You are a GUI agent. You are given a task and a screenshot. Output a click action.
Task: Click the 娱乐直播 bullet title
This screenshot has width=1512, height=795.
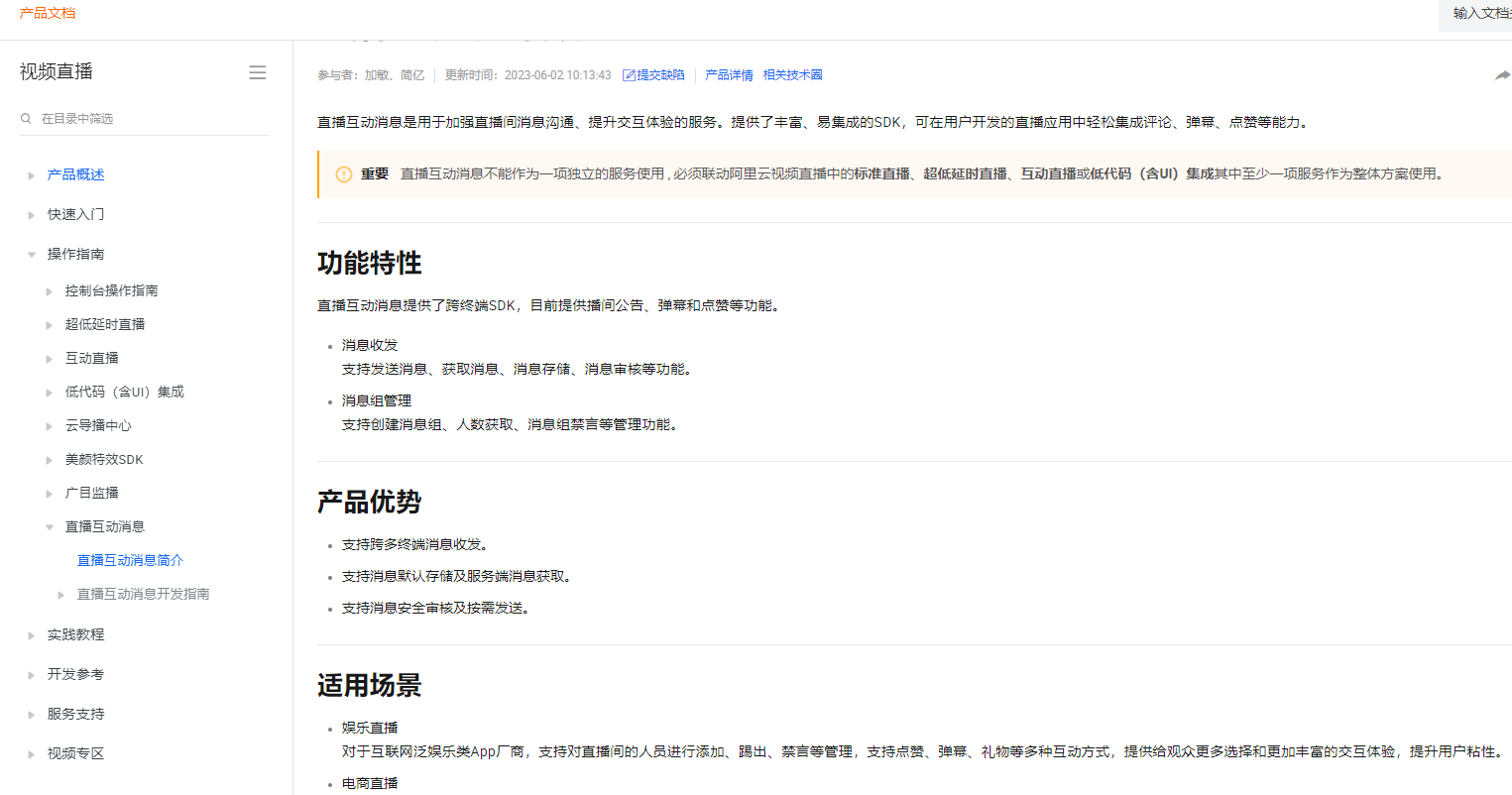(x=370, y=728)
